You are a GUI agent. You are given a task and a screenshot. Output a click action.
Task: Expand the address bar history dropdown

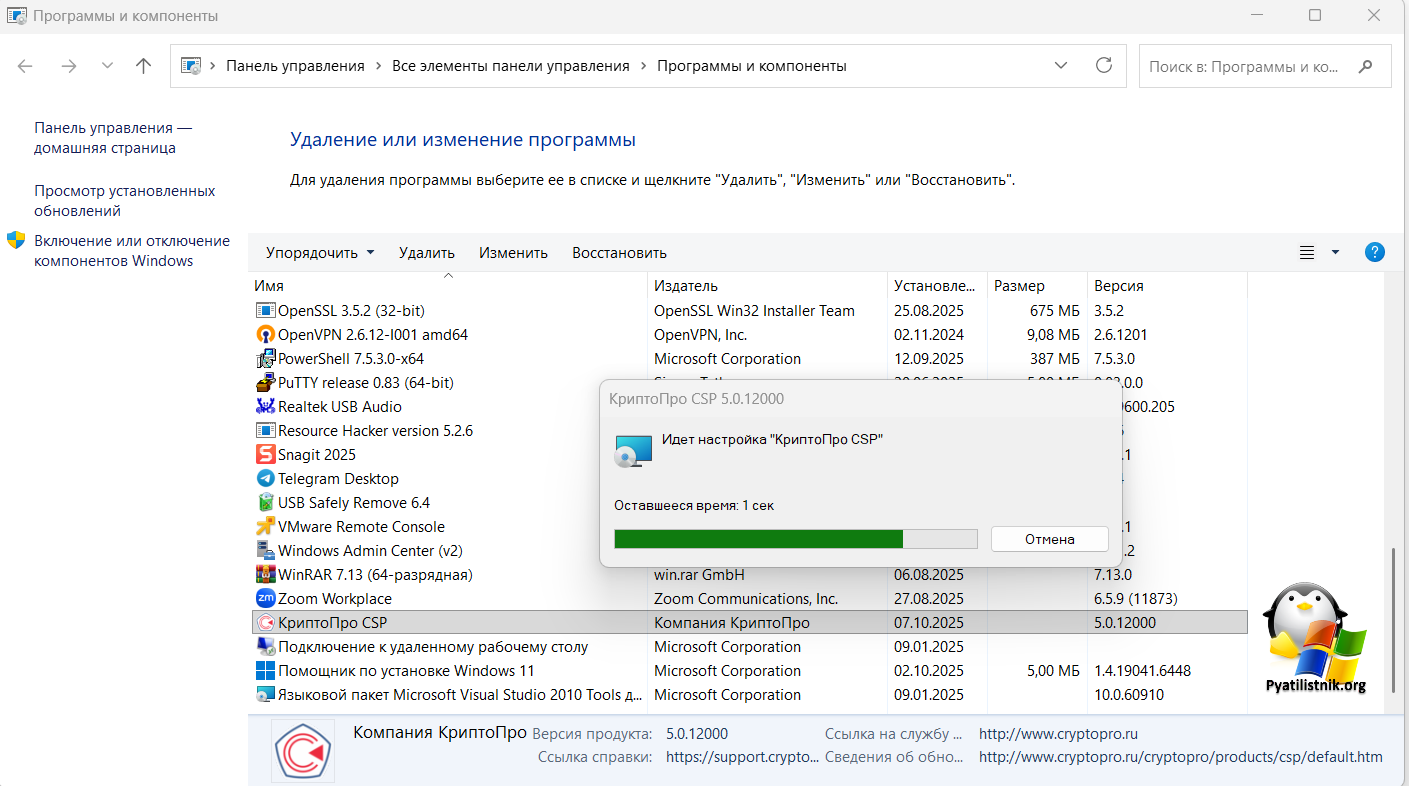(1060, 66)
